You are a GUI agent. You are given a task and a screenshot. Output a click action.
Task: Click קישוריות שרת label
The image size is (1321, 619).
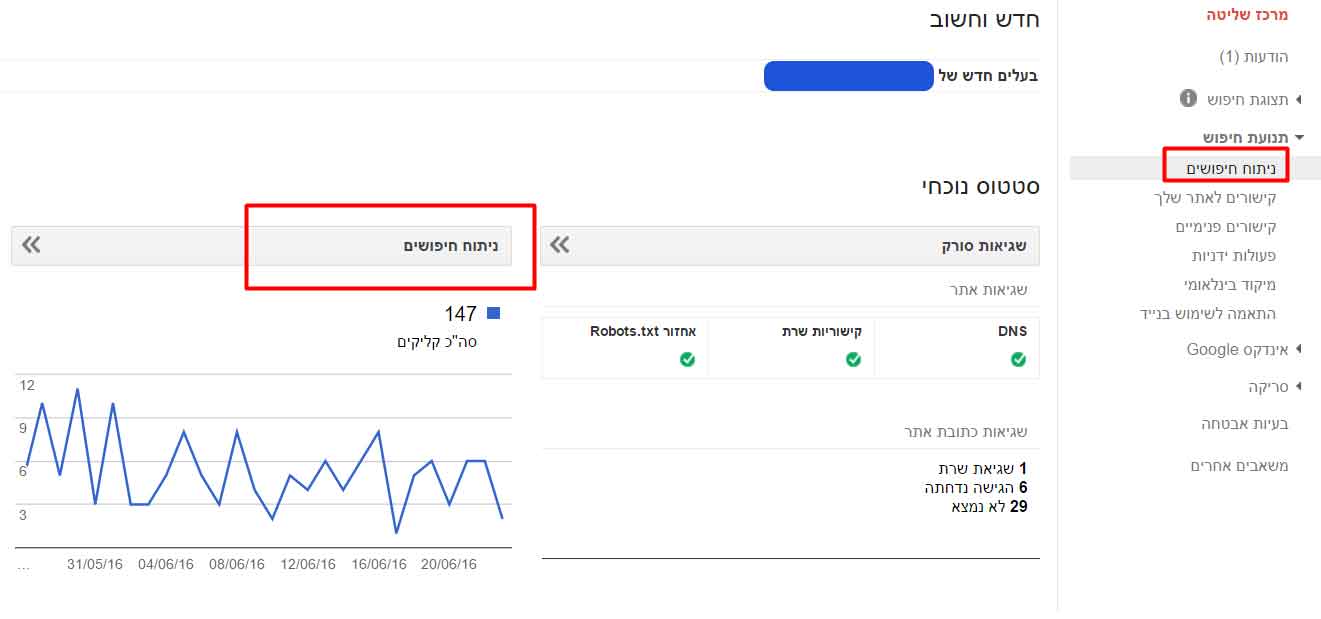pyautogui.click(x=822, y=332)
